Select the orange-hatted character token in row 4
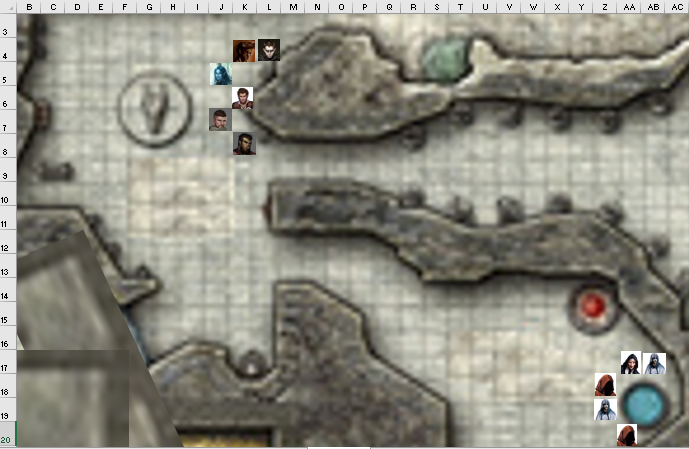689x449 pixels. (244, 51)
